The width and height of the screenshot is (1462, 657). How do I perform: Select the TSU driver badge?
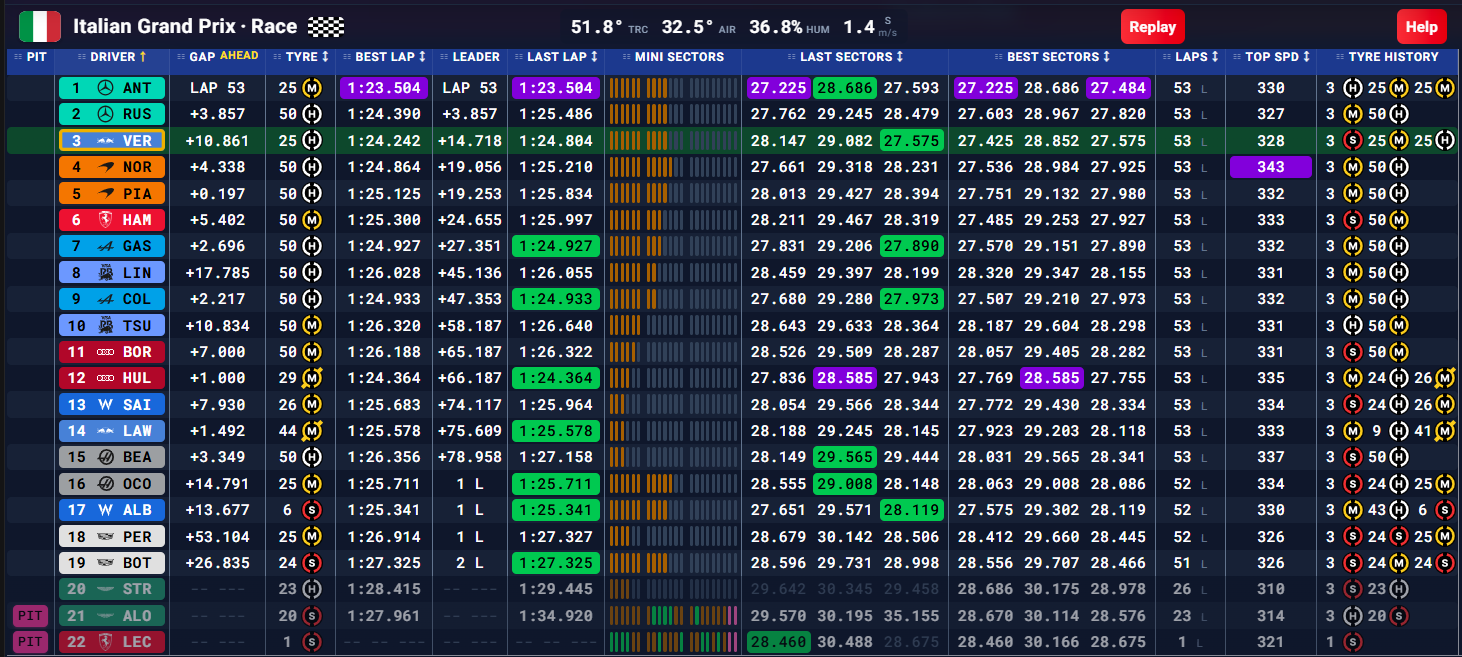point(111,325)
